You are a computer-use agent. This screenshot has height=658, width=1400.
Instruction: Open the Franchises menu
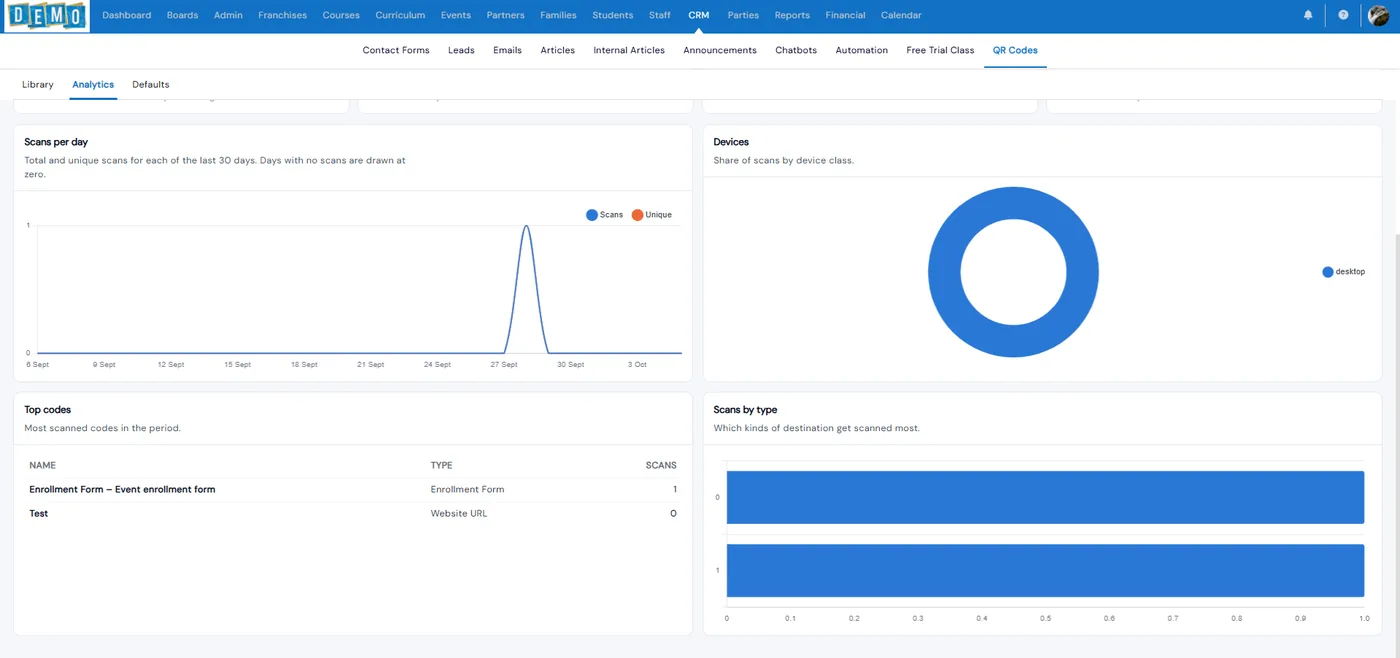point(282,15)
